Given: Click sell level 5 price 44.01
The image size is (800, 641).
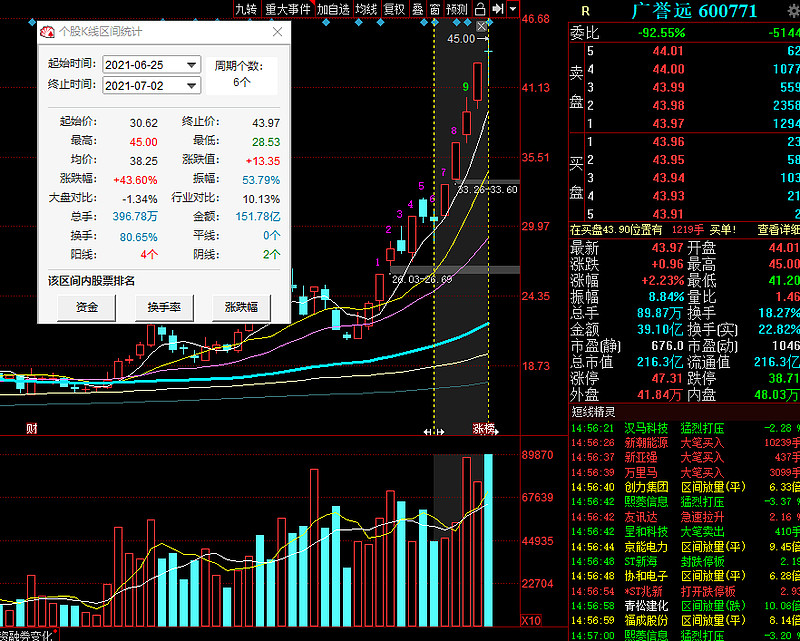Looking at the screenshot, I should [x=668, y=51].
